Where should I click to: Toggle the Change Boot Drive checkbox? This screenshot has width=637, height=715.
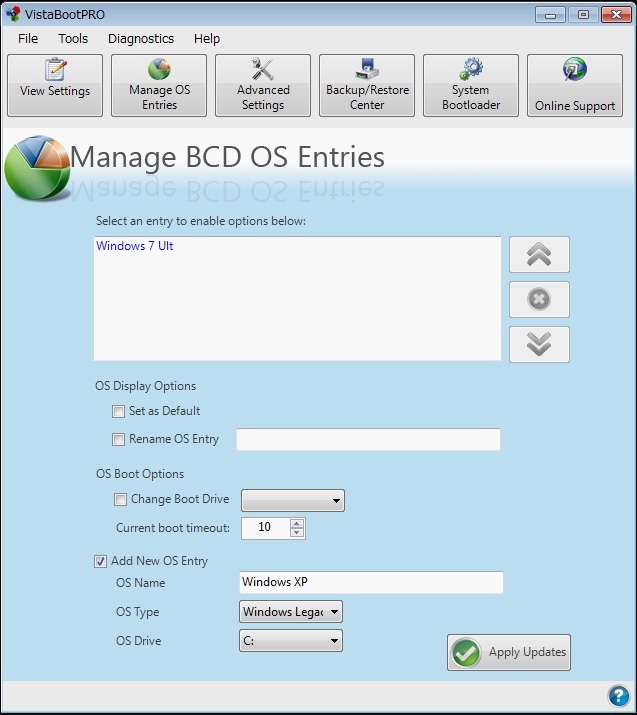point(121,499)
